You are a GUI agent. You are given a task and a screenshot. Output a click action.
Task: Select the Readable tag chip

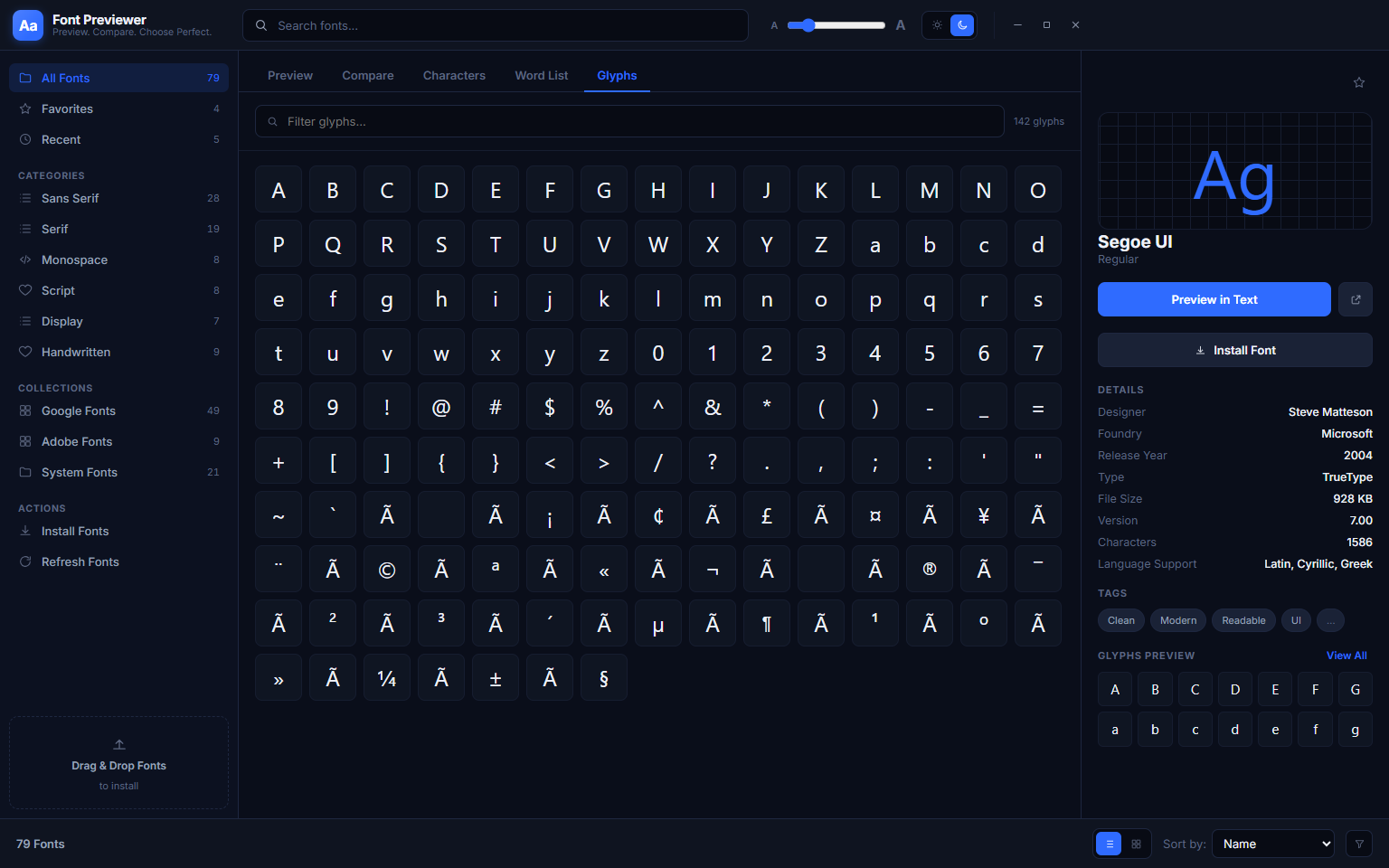click(x=1243, y=620)
